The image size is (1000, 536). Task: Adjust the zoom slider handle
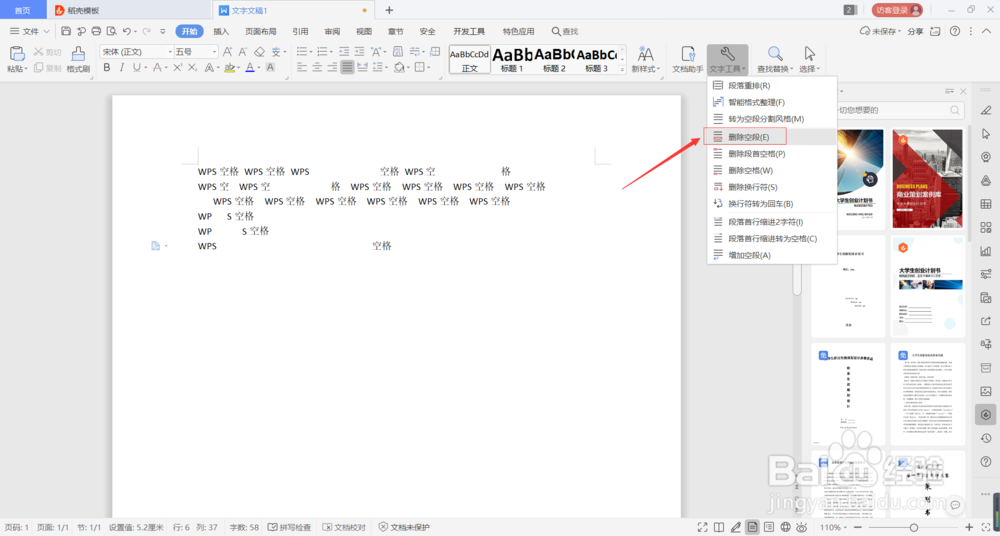(913, 527)
